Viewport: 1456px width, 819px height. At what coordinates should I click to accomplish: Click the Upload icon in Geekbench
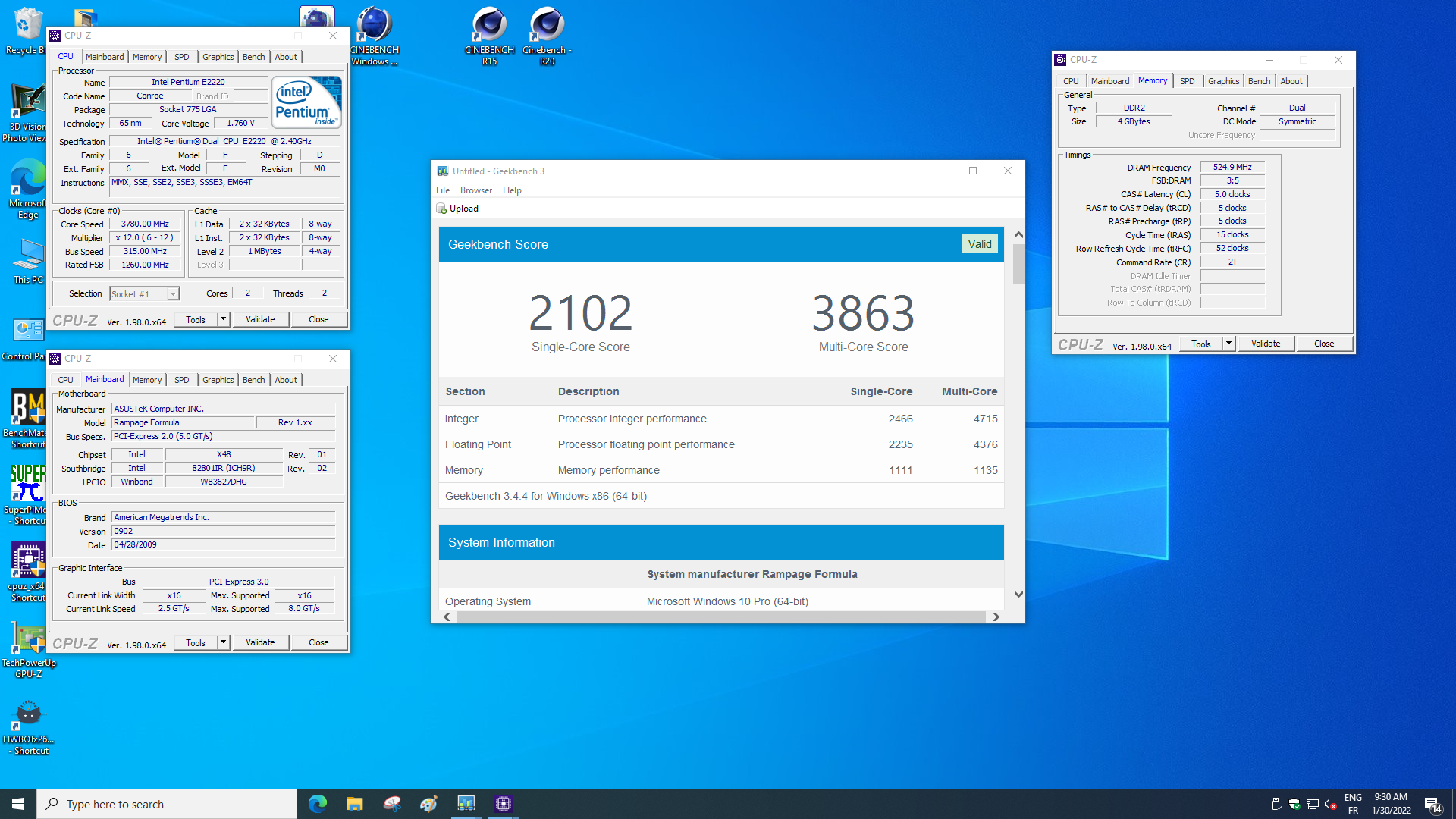[x=441, y=209]
